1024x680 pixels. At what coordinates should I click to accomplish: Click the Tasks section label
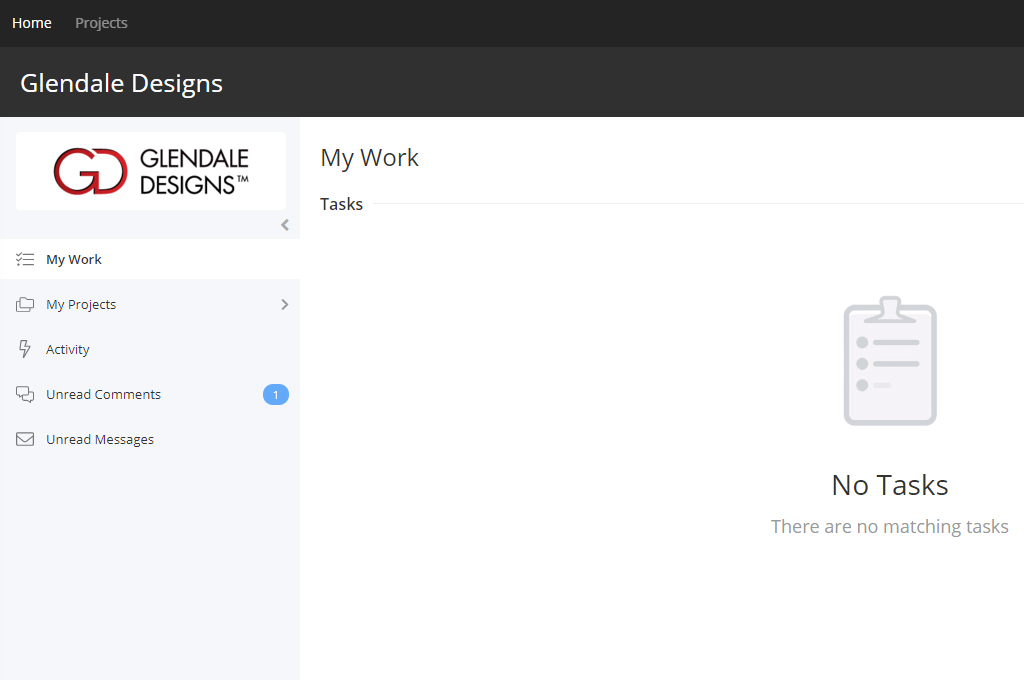342,204
